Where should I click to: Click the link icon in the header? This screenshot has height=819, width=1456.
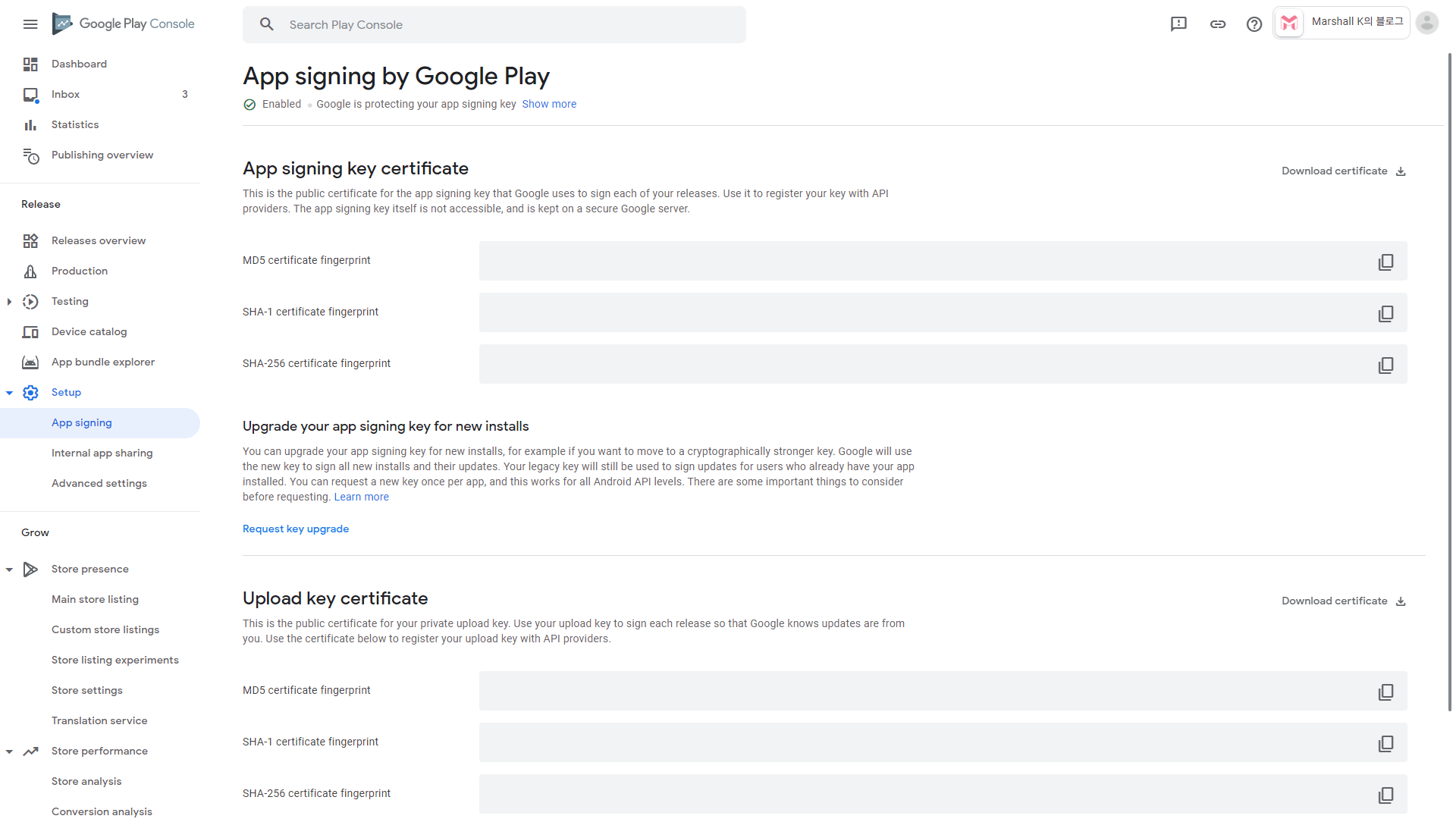pos(1218,24)
